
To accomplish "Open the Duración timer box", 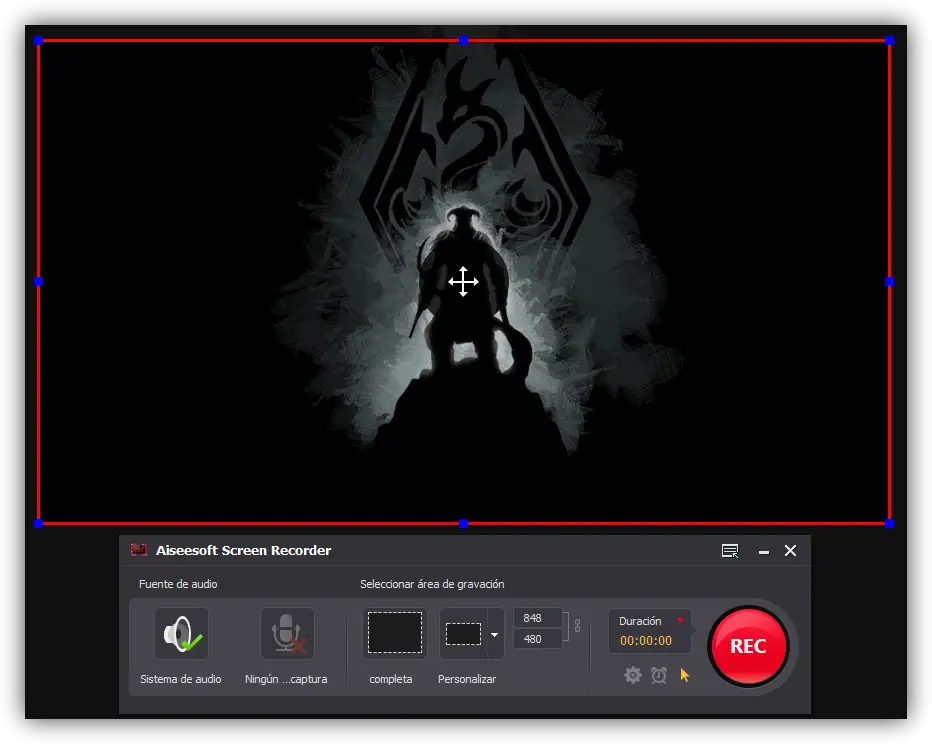I will 649,631.
